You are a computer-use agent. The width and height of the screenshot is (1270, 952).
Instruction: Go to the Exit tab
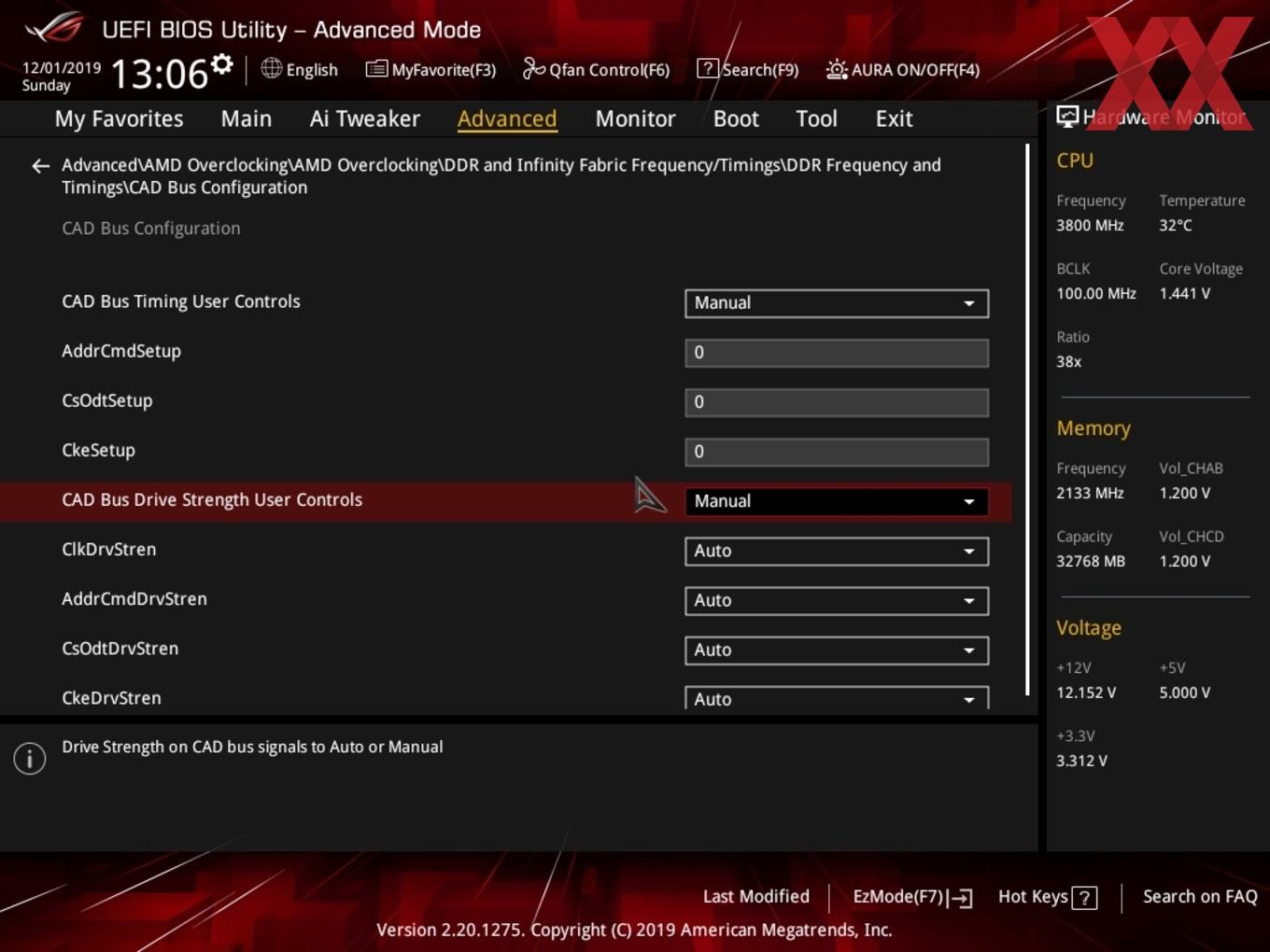tap(894, 119)
